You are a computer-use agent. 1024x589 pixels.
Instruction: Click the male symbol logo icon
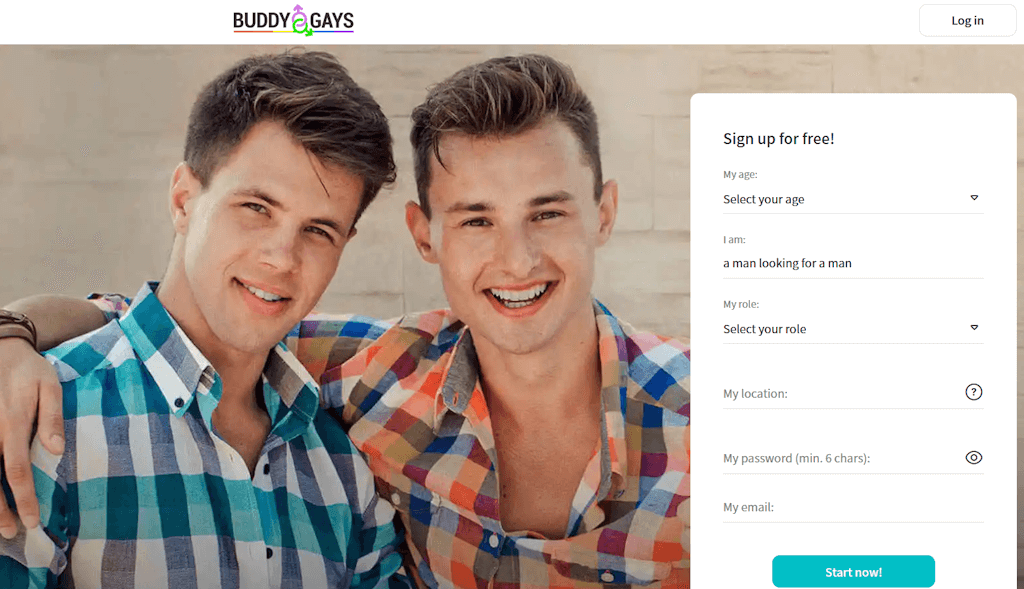click(x=300, y=20)
